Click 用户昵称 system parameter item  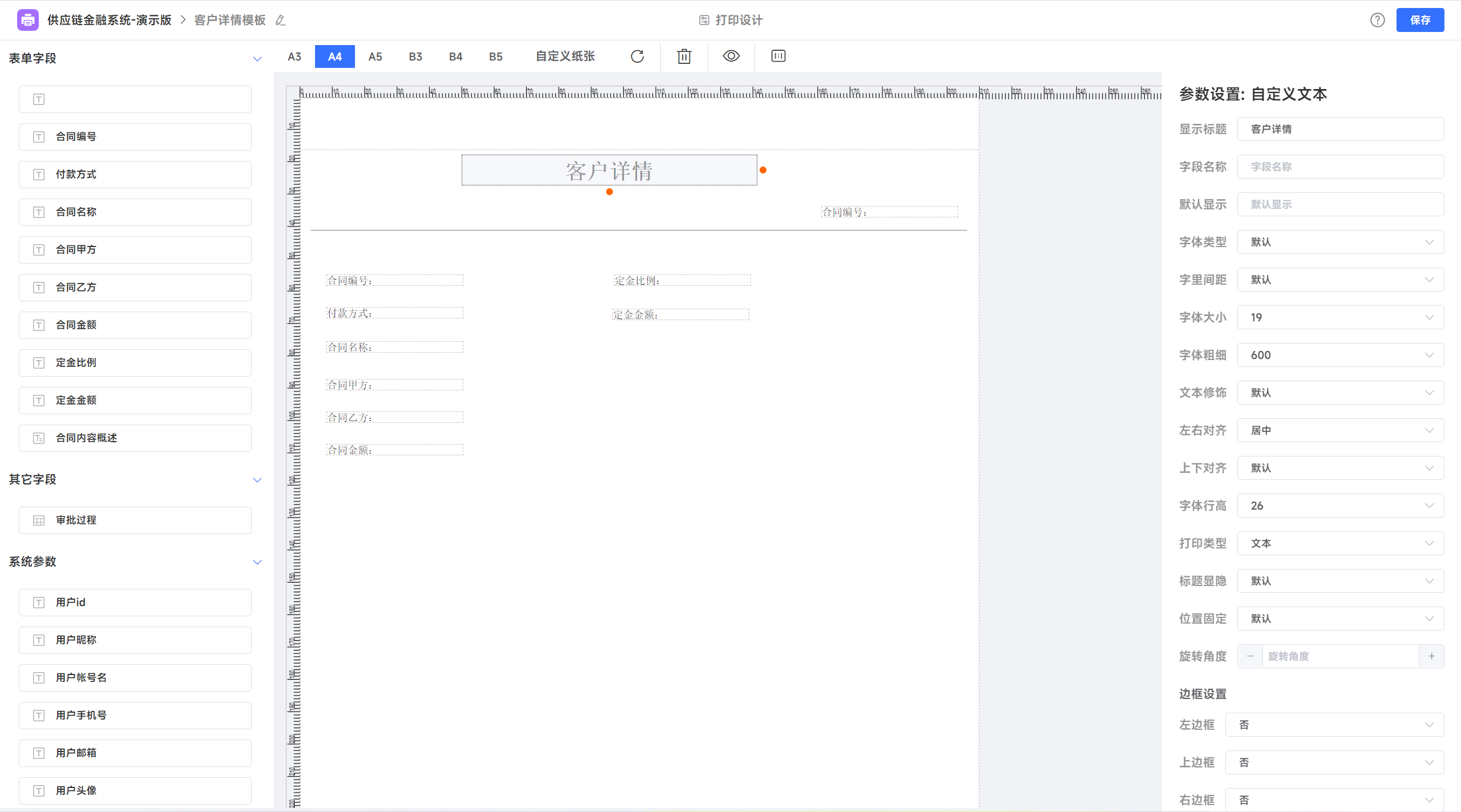point(135,640)
